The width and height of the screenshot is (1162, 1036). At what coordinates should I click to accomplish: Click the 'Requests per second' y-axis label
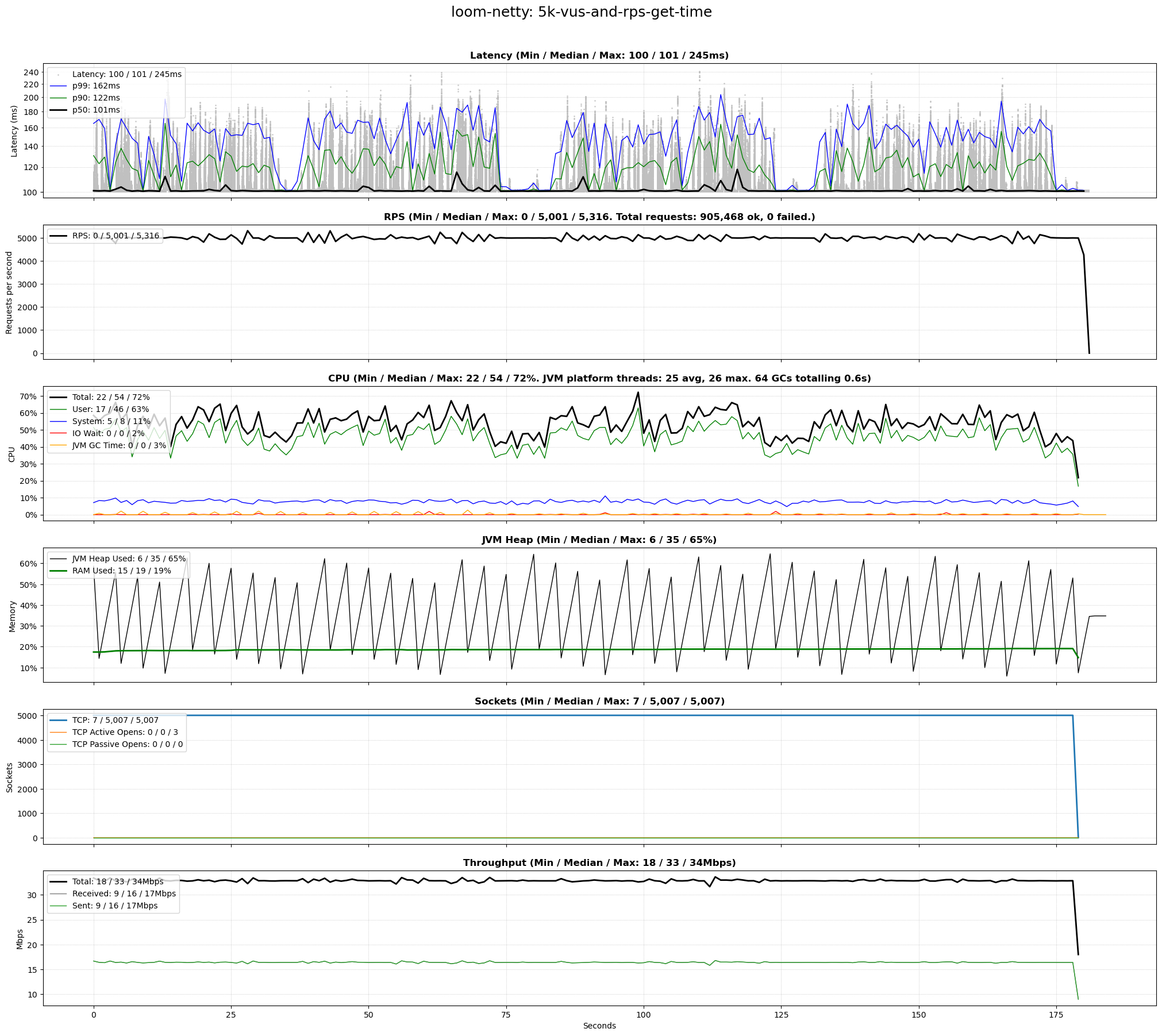coord(9,292)
